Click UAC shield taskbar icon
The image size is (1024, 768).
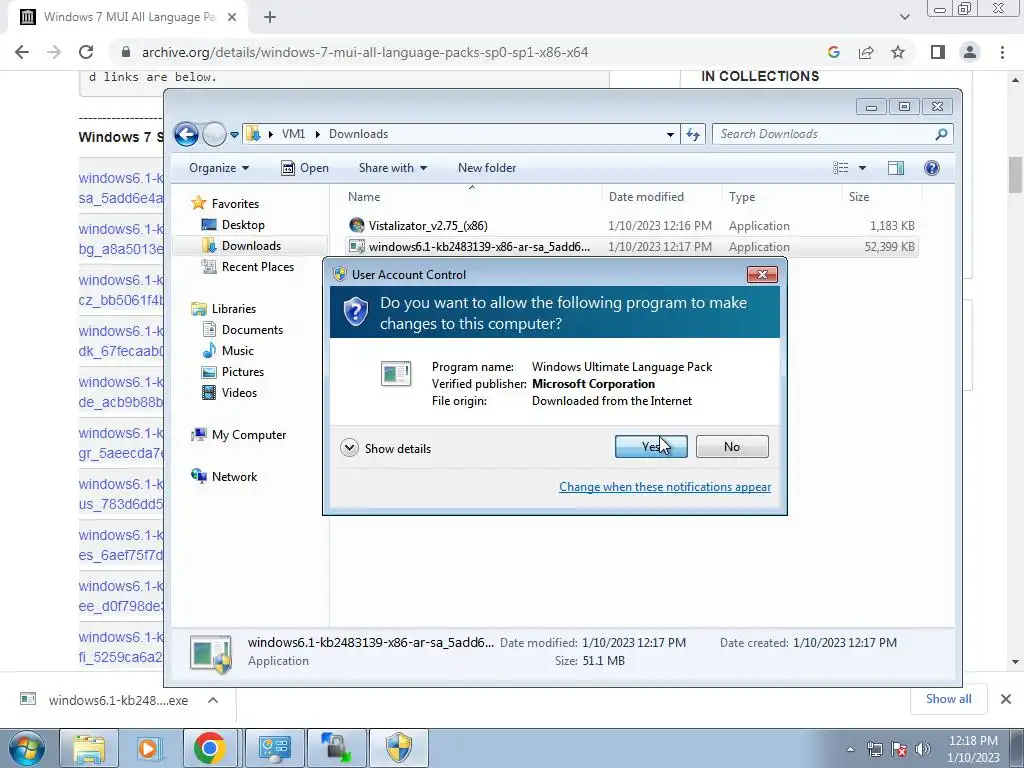click(x=399, y=748)
